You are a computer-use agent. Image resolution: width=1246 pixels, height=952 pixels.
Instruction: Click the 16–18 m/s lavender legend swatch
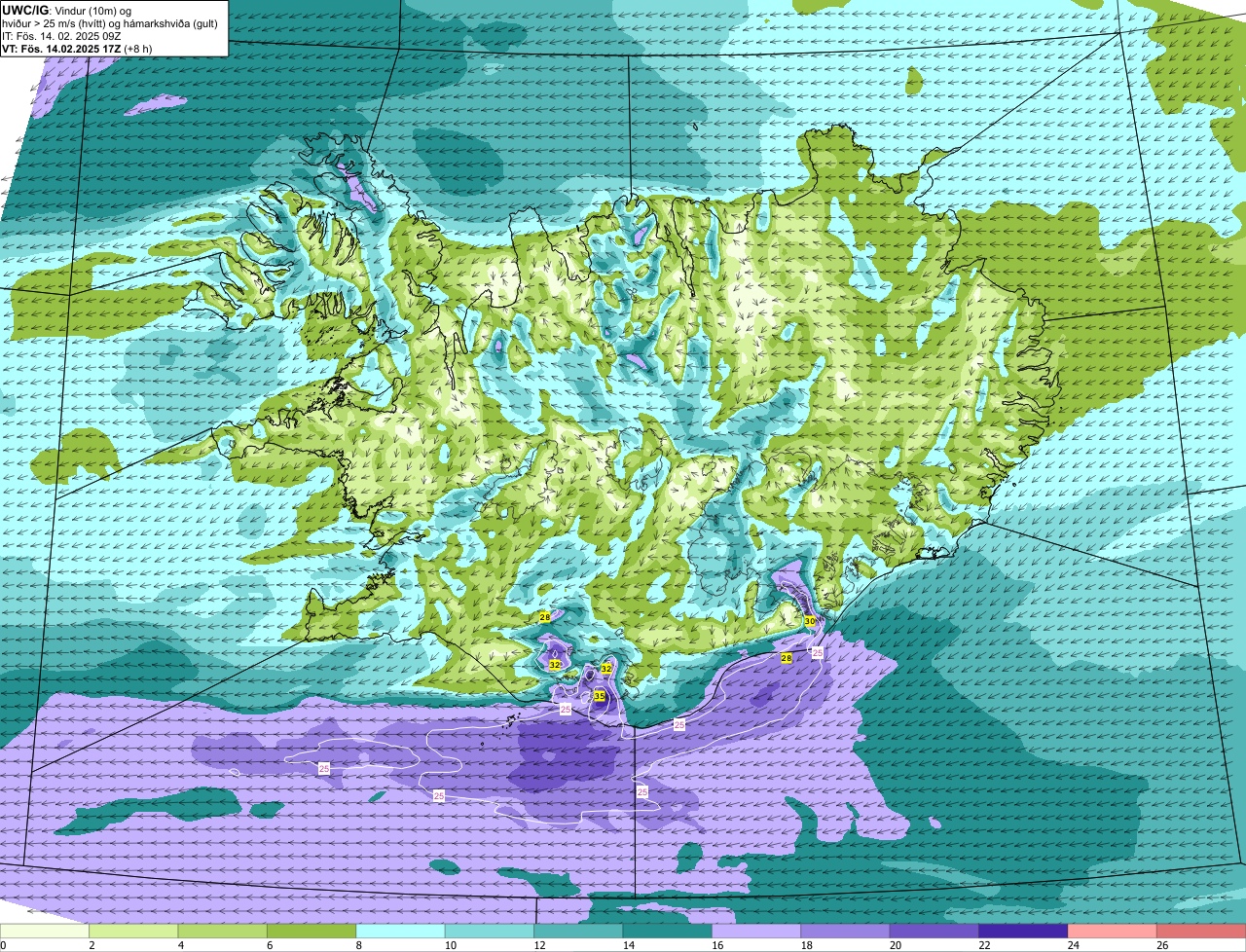(756, 932)
